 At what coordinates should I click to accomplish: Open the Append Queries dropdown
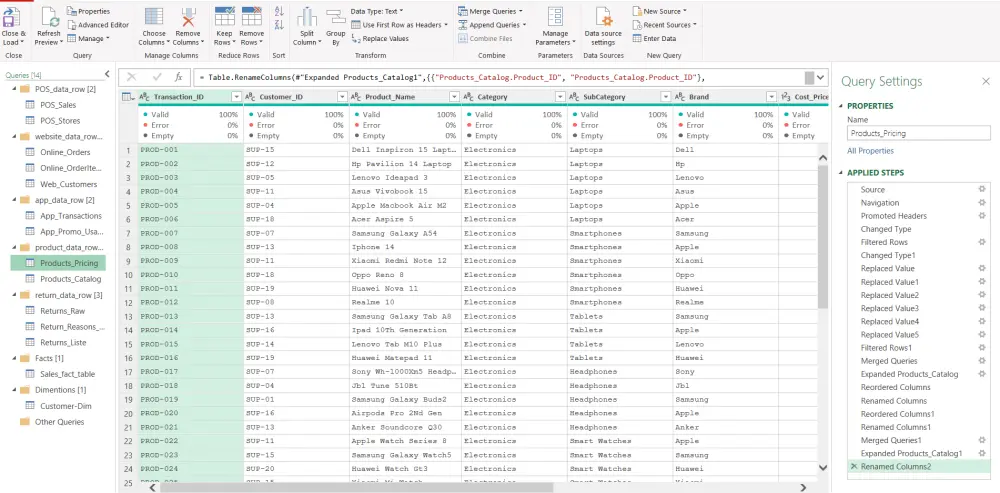(x=492, y=25)
